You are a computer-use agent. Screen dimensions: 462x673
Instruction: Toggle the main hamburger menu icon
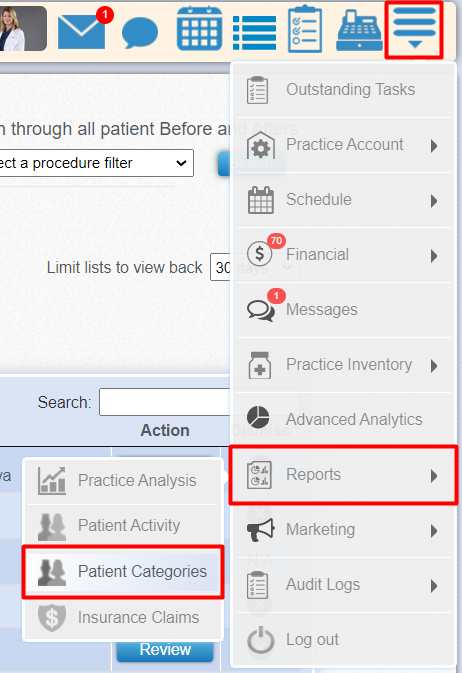tap(414, 29)
